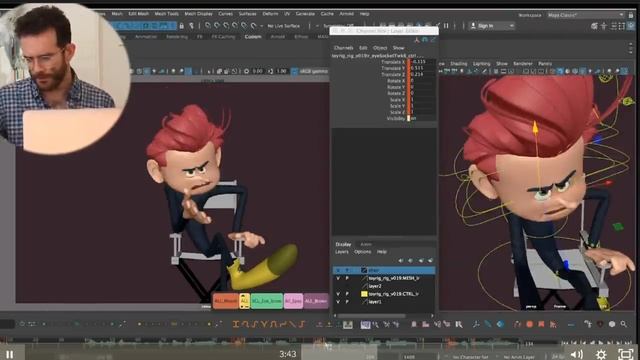Open the Options menu in Layer Editor
Image resolution: width=640 pixels, height=360 pixels.
click(x=362, y=252)
